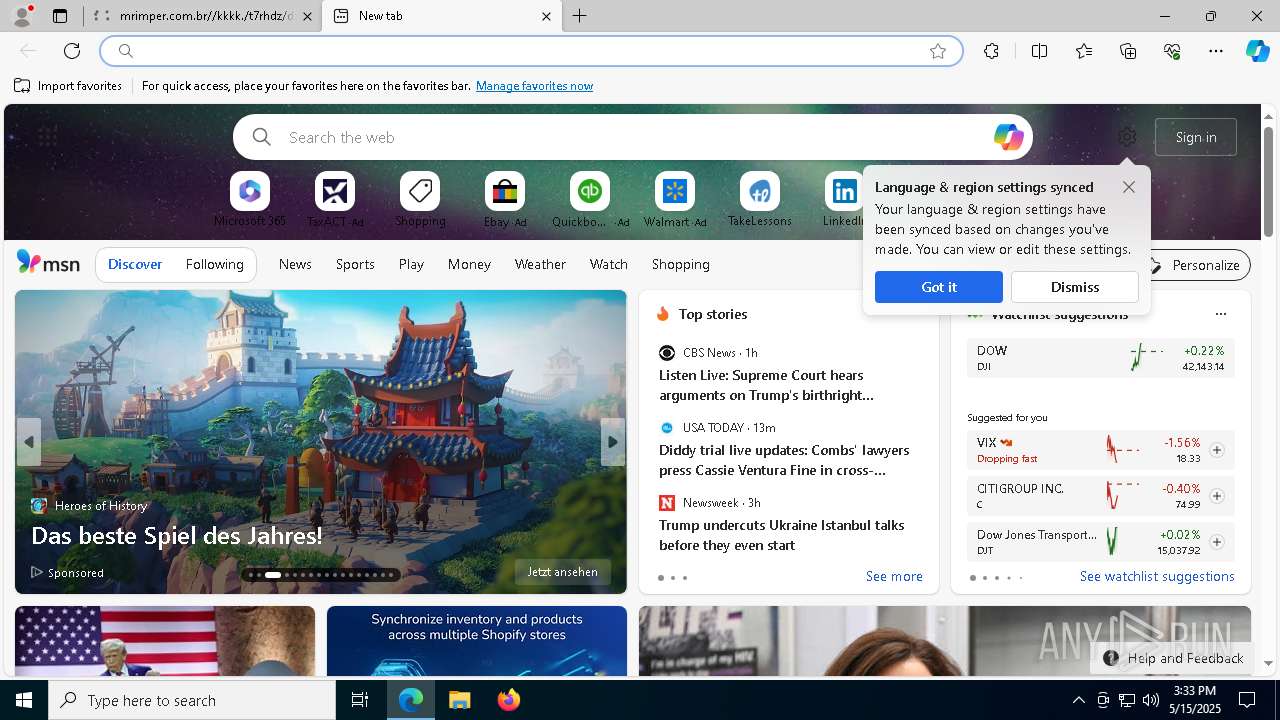
Task: Open page settings gear icon
Action: [x=1127, y=137]
